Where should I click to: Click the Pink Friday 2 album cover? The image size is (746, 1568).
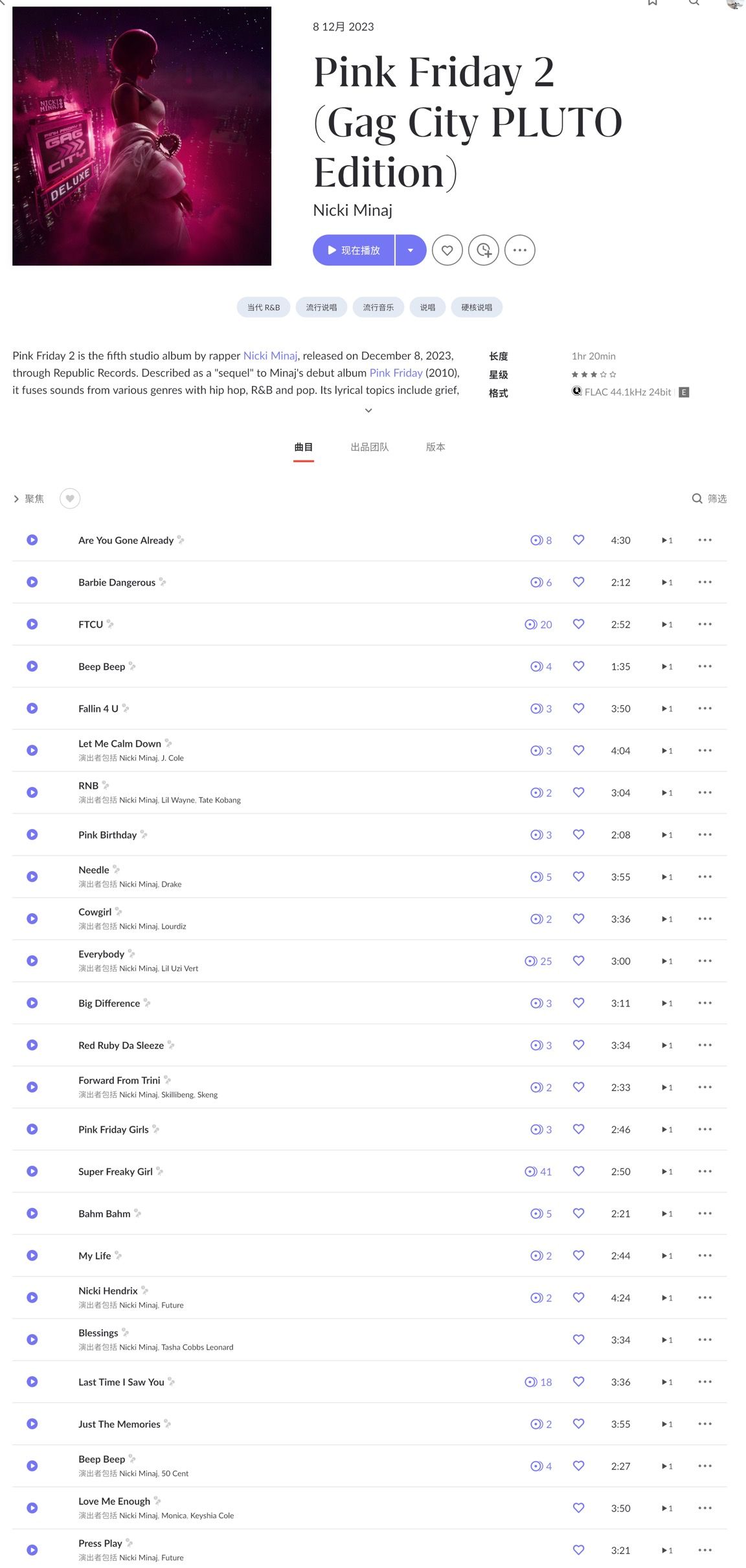[142, 136]
